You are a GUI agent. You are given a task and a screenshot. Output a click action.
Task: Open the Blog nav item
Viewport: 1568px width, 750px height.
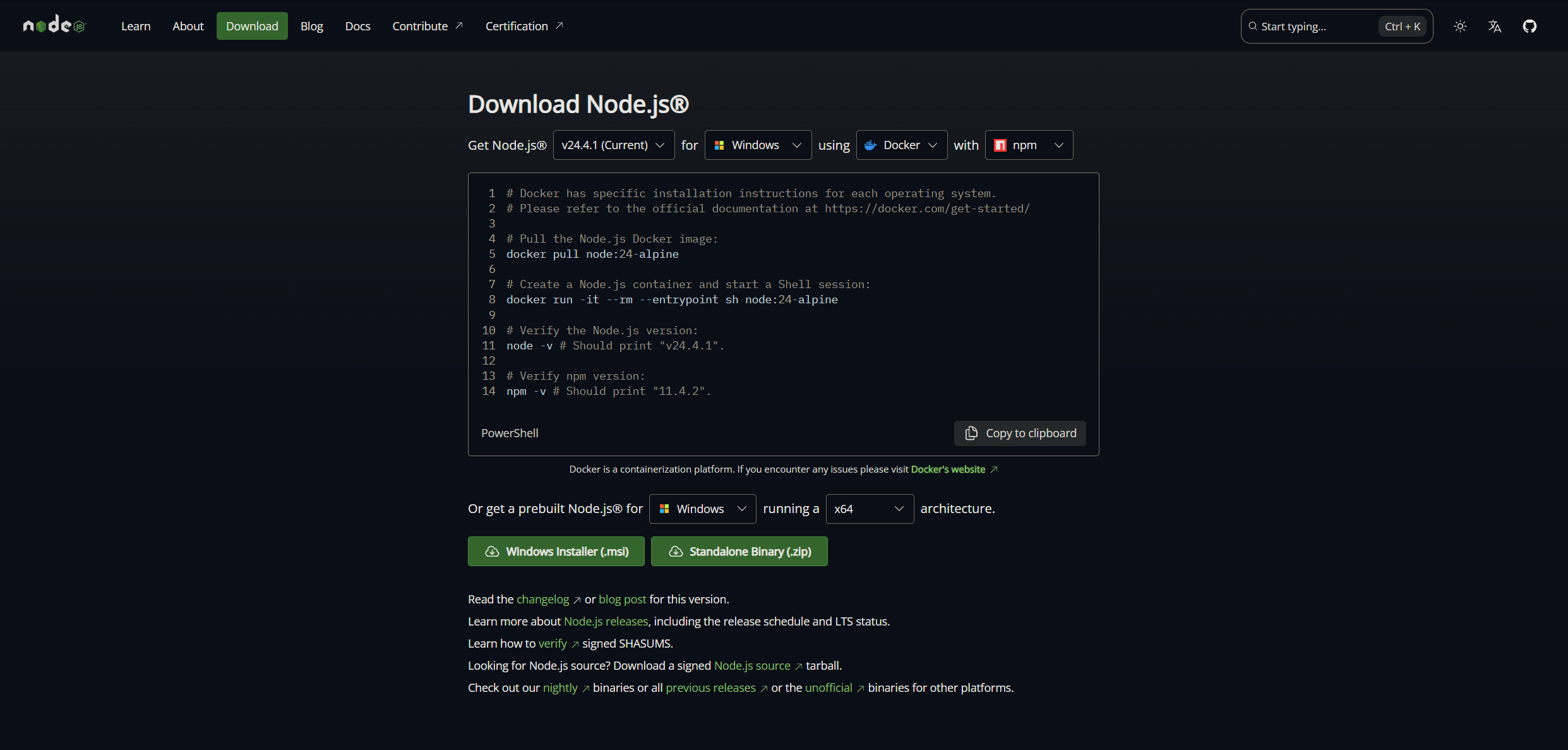[311, 26]
